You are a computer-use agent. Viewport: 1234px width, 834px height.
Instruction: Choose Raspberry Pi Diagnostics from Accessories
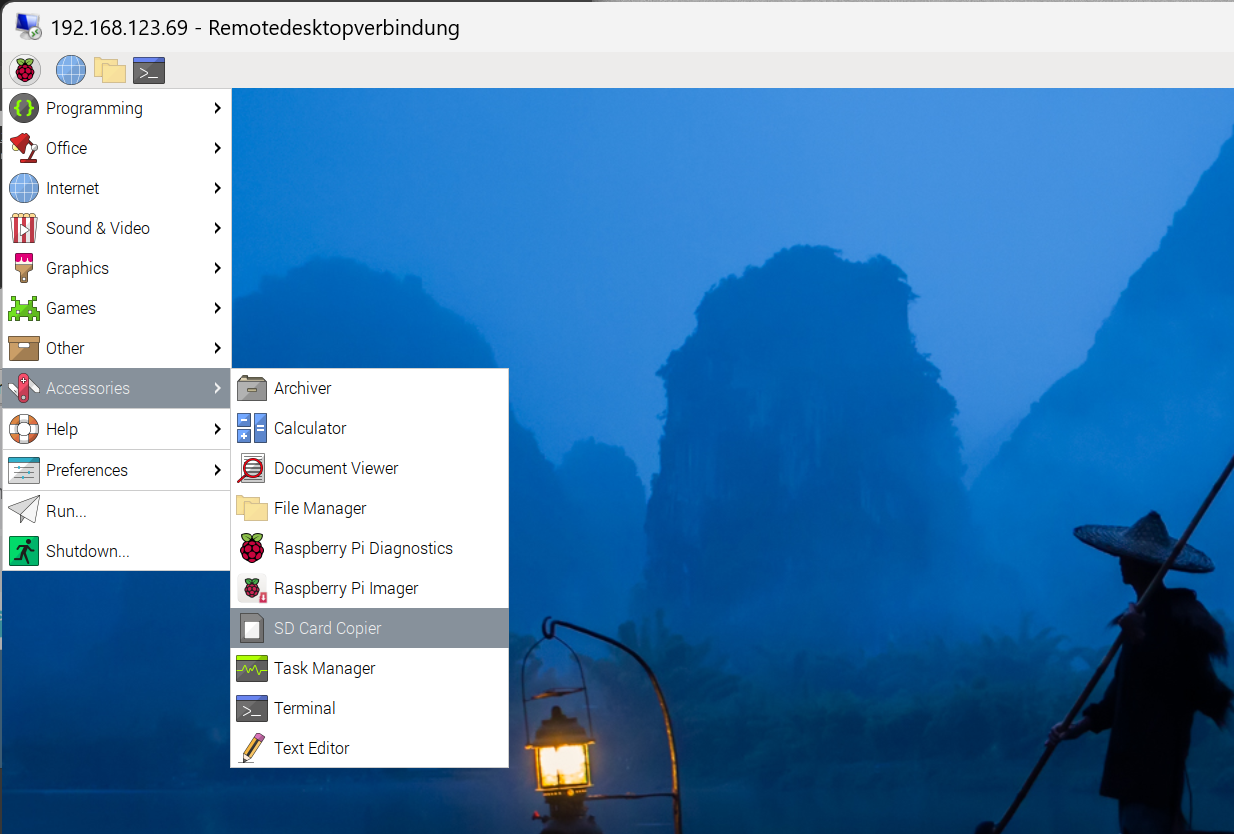coord(363,548)
